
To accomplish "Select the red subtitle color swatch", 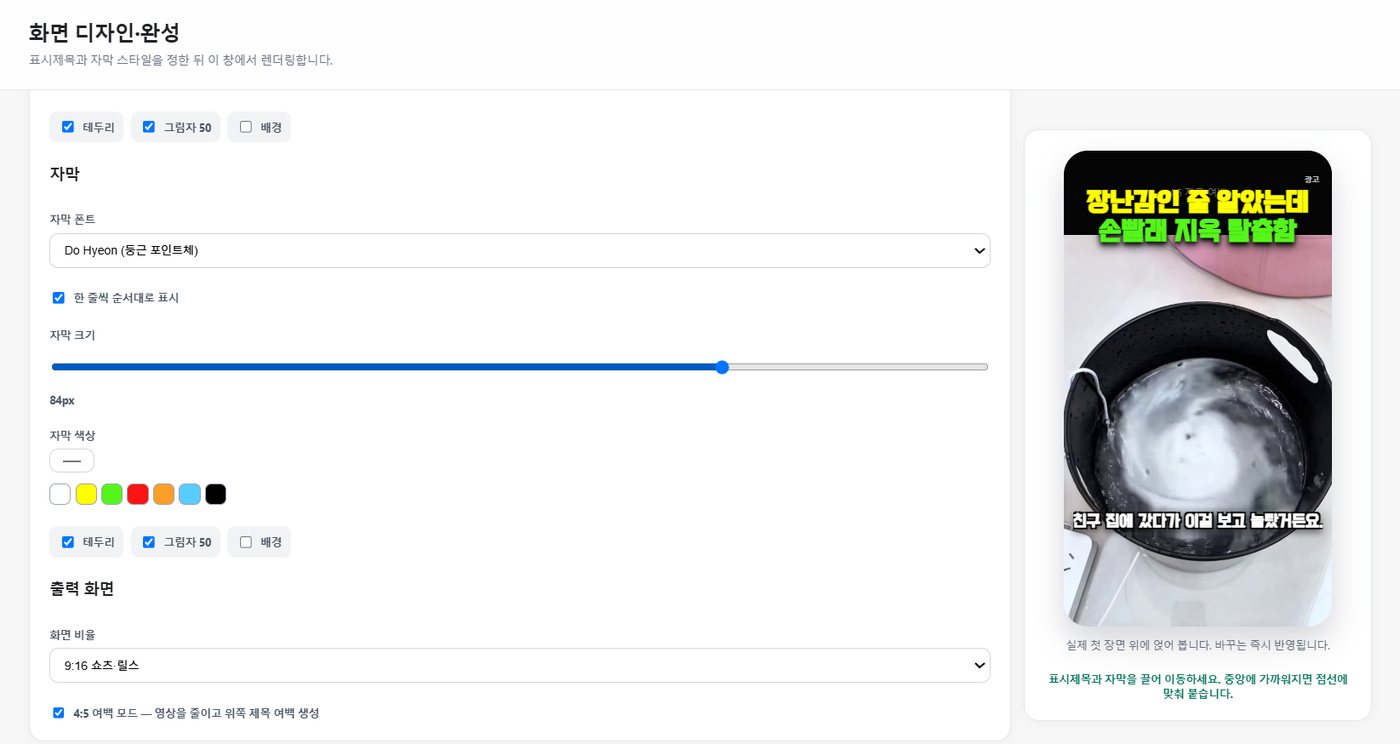I will 138,494.
